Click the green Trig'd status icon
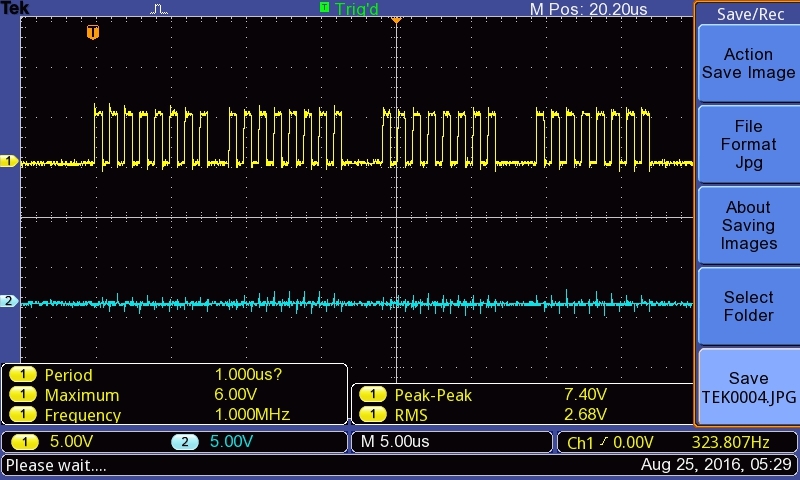Image resolution: width=800 pixels, height=480 pixels. (x=324, y=7)
